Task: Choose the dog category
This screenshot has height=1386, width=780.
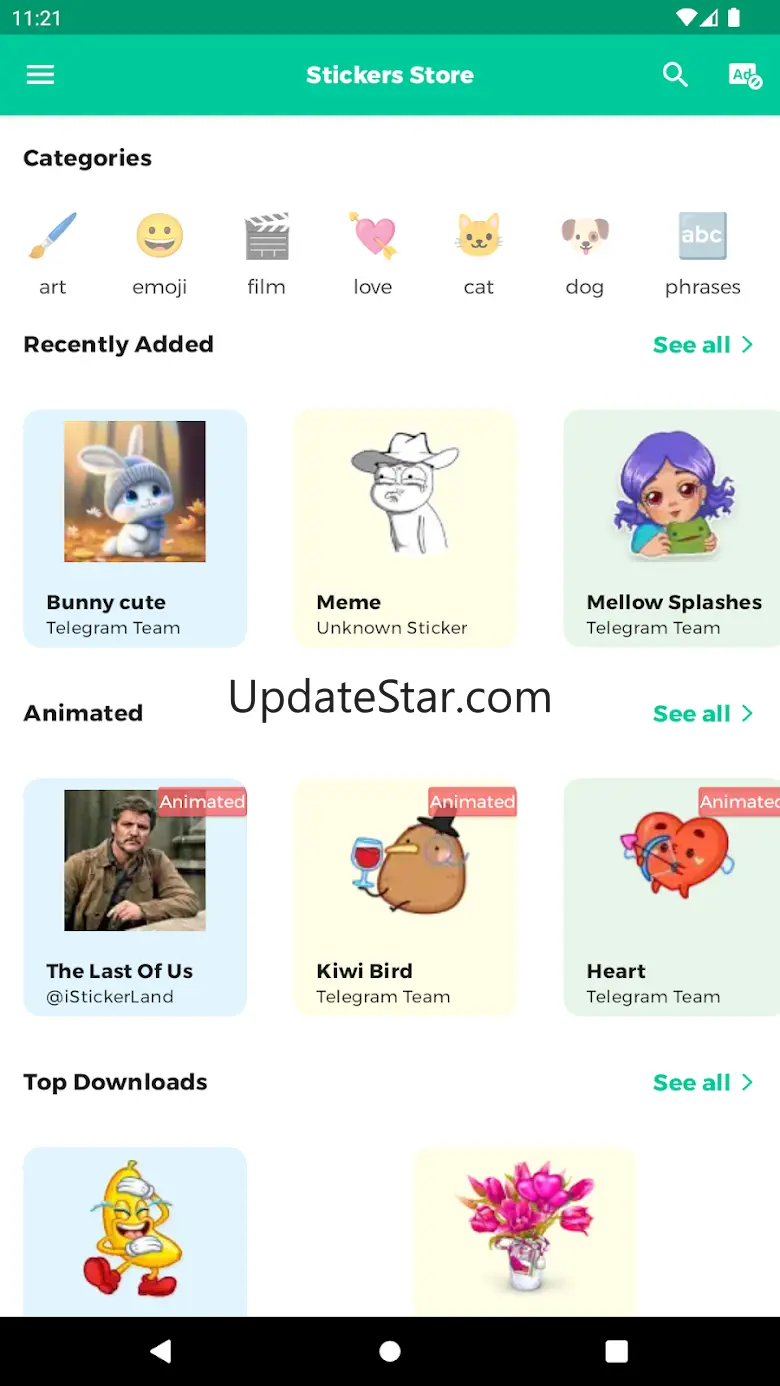Action: 585,254
